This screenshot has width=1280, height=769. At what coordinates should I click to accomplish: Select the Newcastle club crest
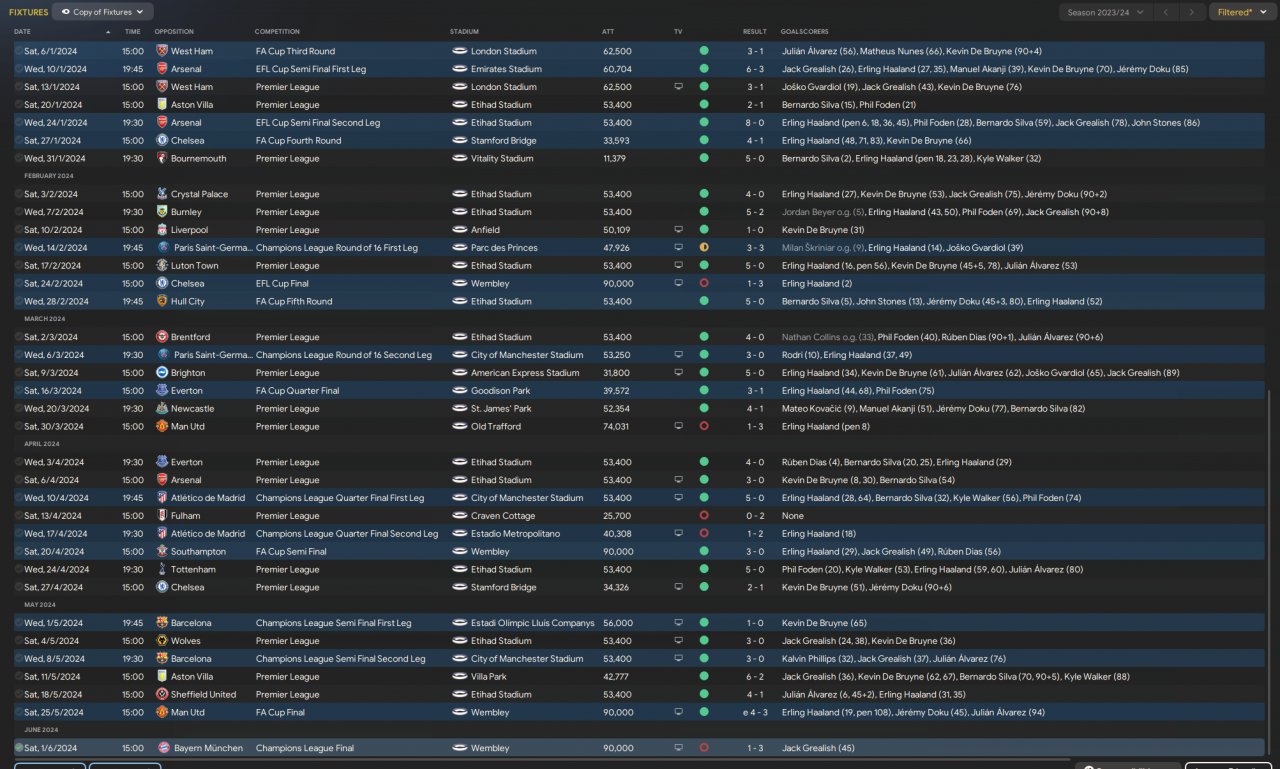click(162, 409)
